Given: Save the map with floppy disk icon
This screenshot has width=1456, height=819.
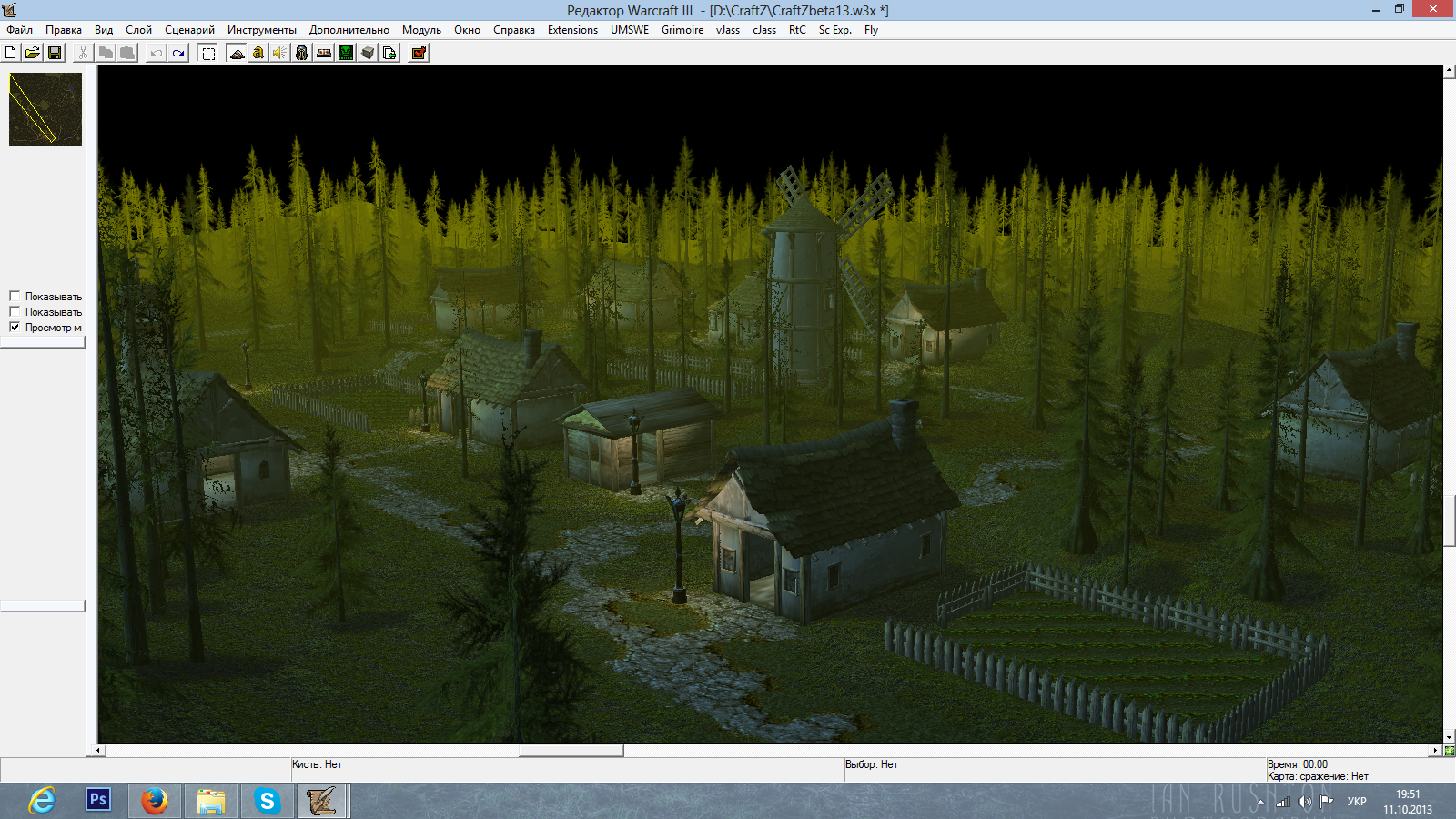Looking at the screenshot, I should coord(55,53).
